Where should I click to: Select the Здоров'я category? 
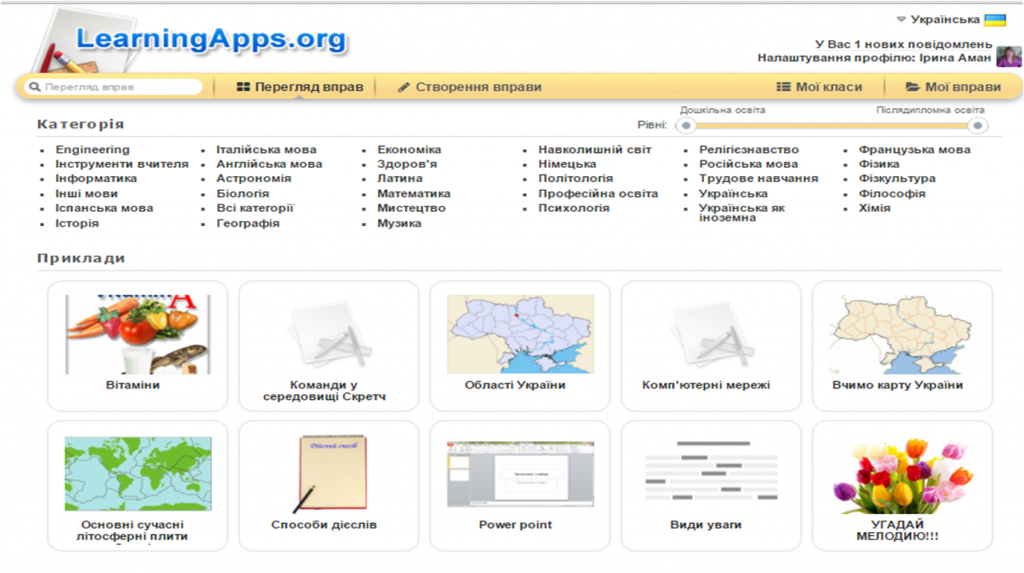[x=407, y=164]
